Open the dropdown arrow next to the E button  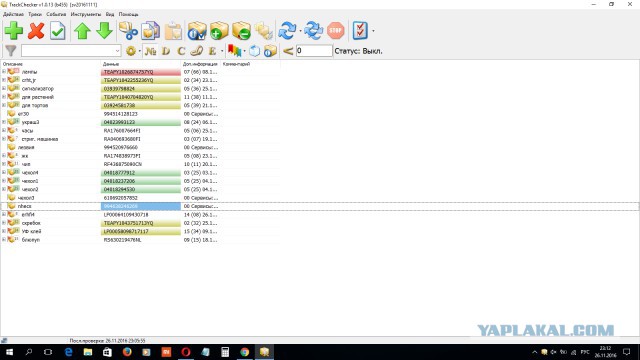pyautogui.click(x=222, y=51)
